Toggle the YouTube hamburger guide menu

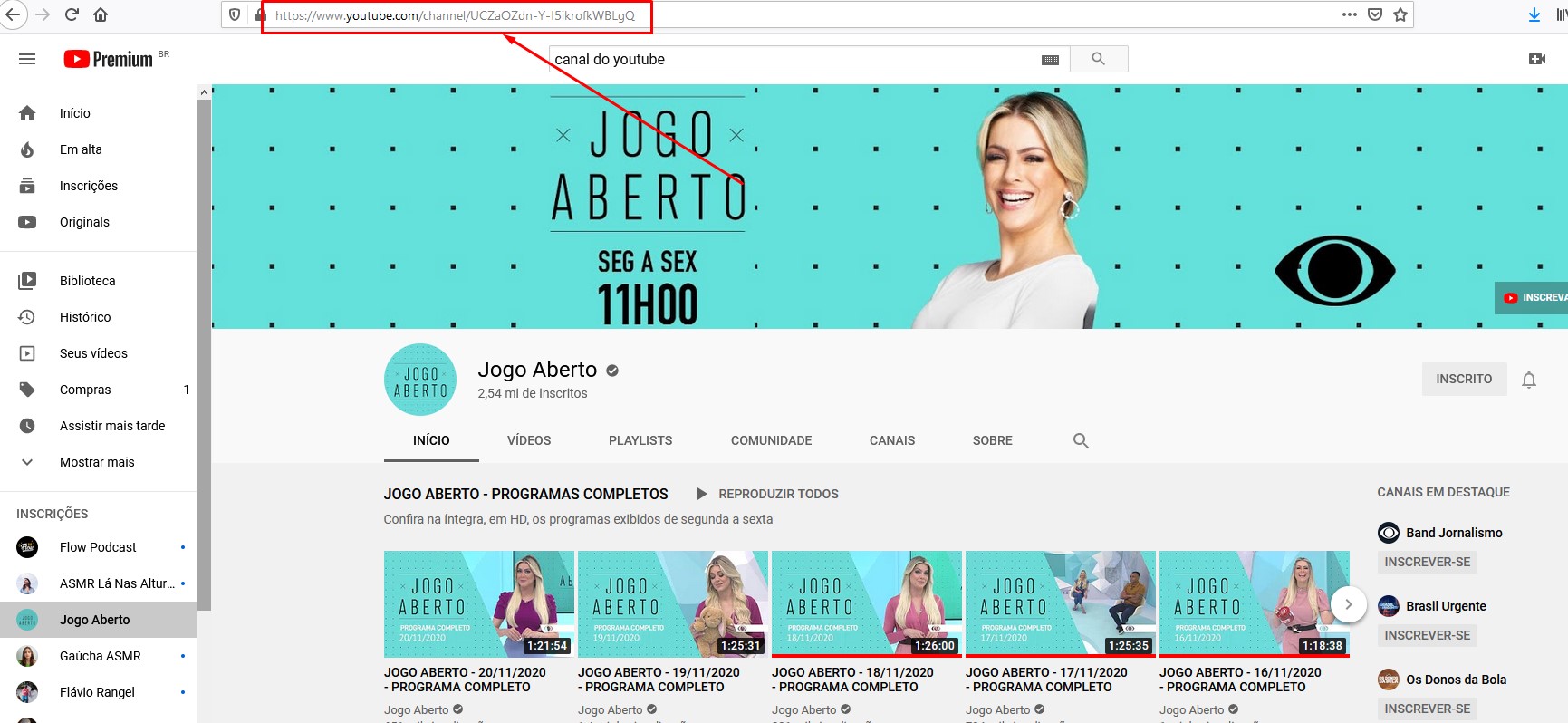[x=27, y=59]
